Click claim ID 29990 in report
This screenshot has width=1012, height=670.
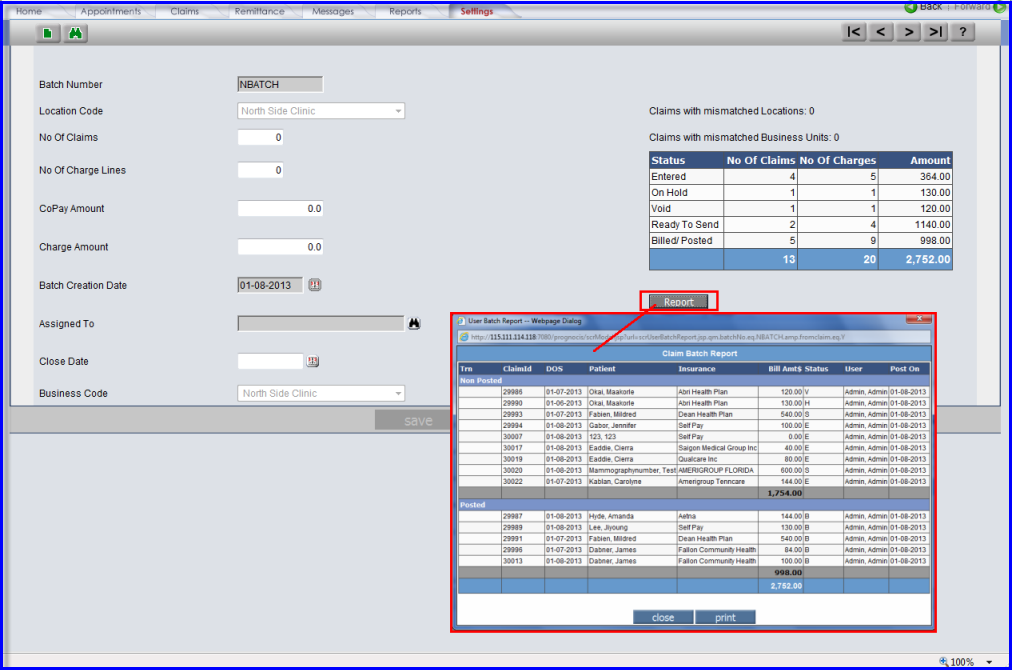[512, 403]
